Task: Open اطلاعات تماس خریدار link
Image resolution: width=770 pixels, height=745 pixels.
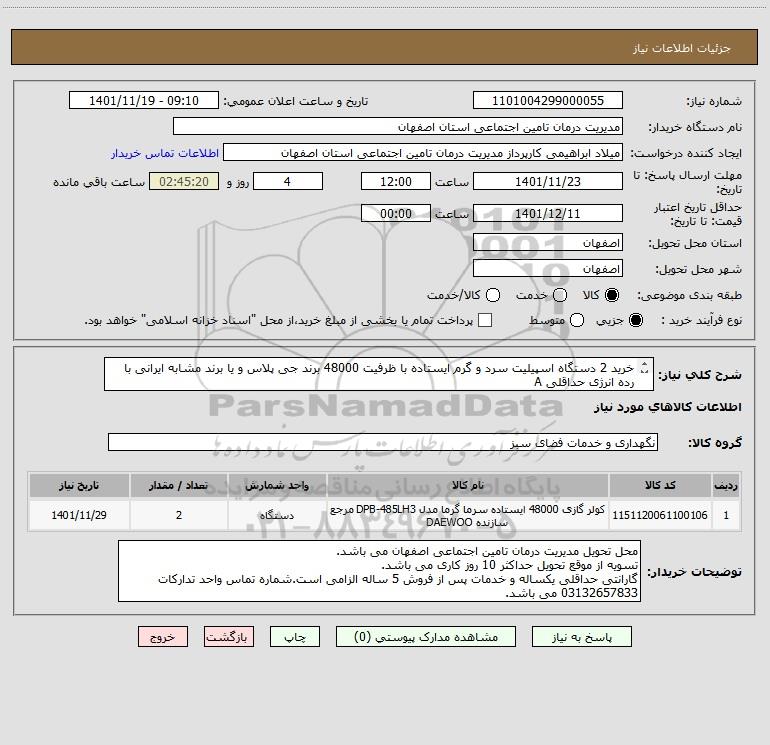Action: tap(165, 153)
